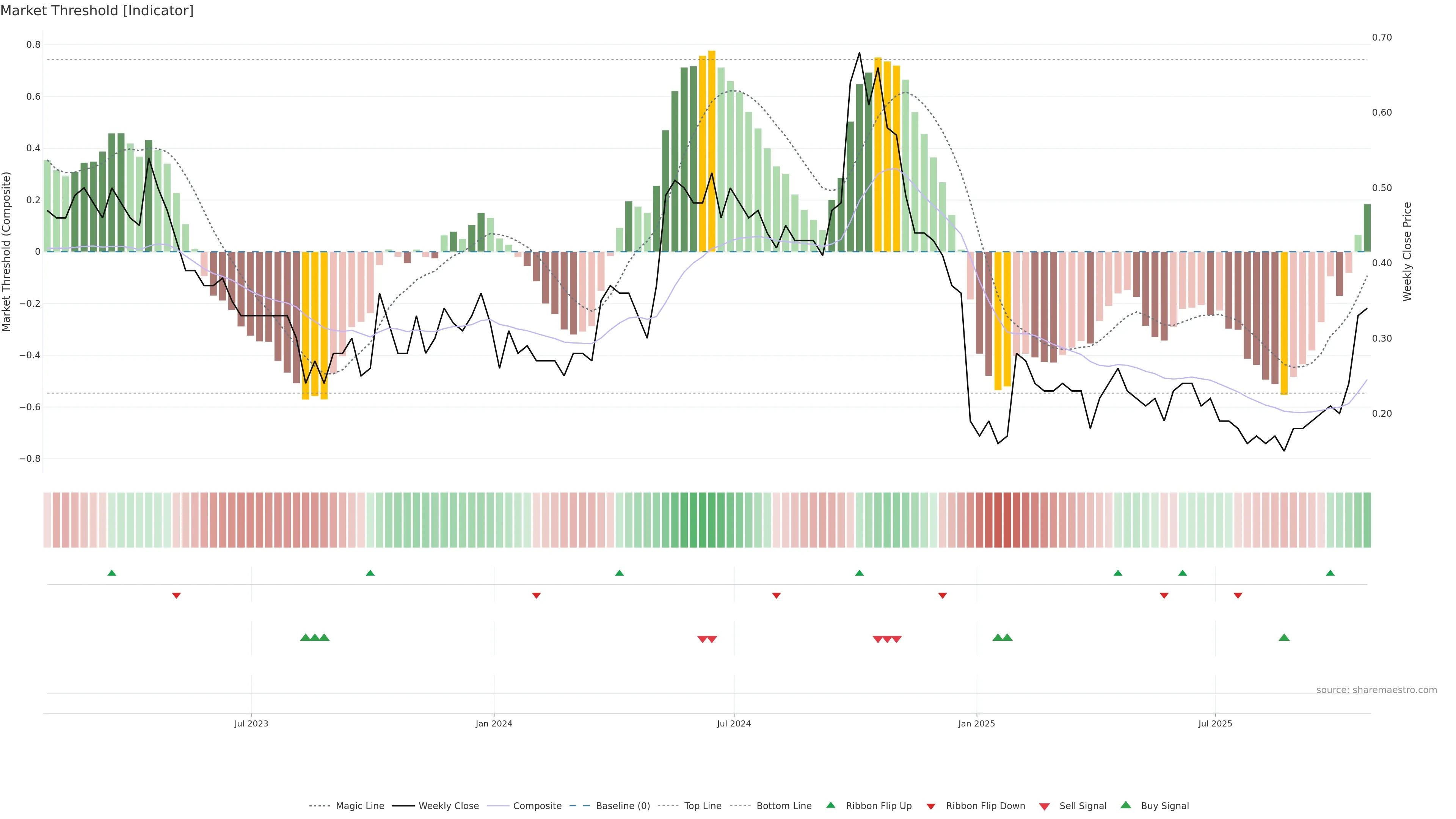Click the Top Line legend label

pyautogui.click(x=703, y=806)
